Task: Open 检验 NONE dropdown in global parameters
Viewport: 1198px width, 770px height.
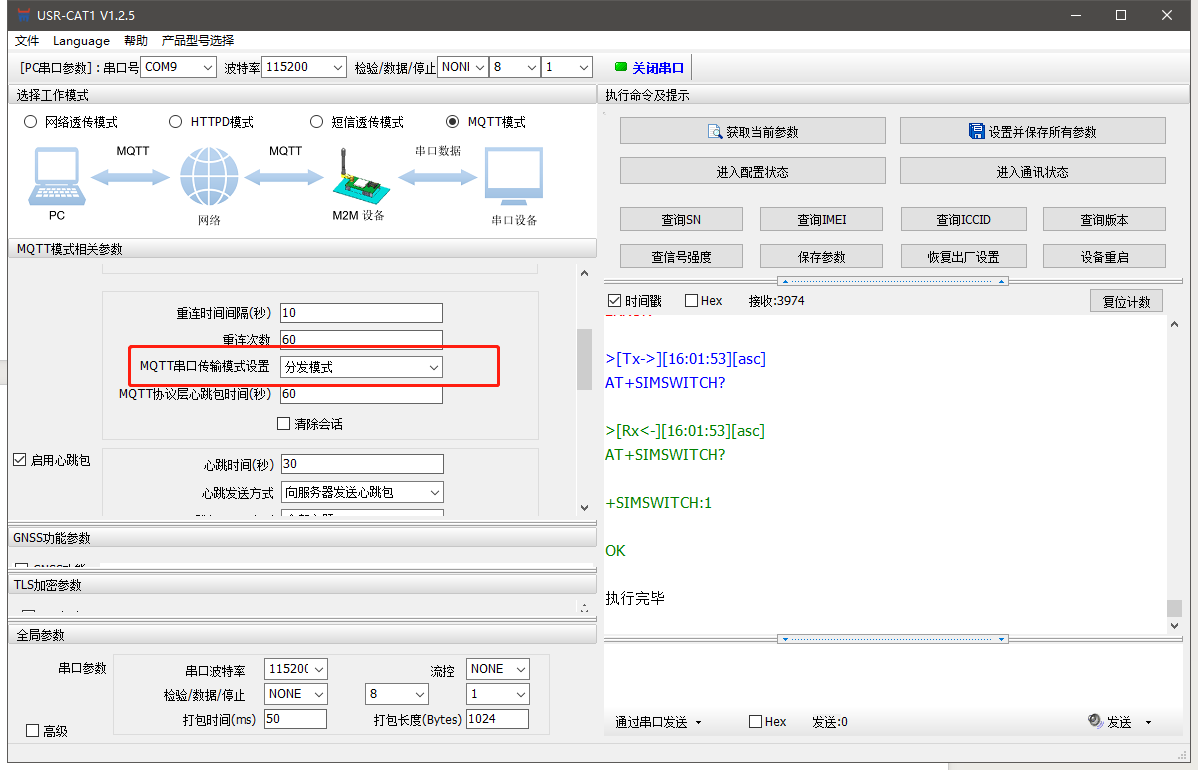Action: coord(296,694)
